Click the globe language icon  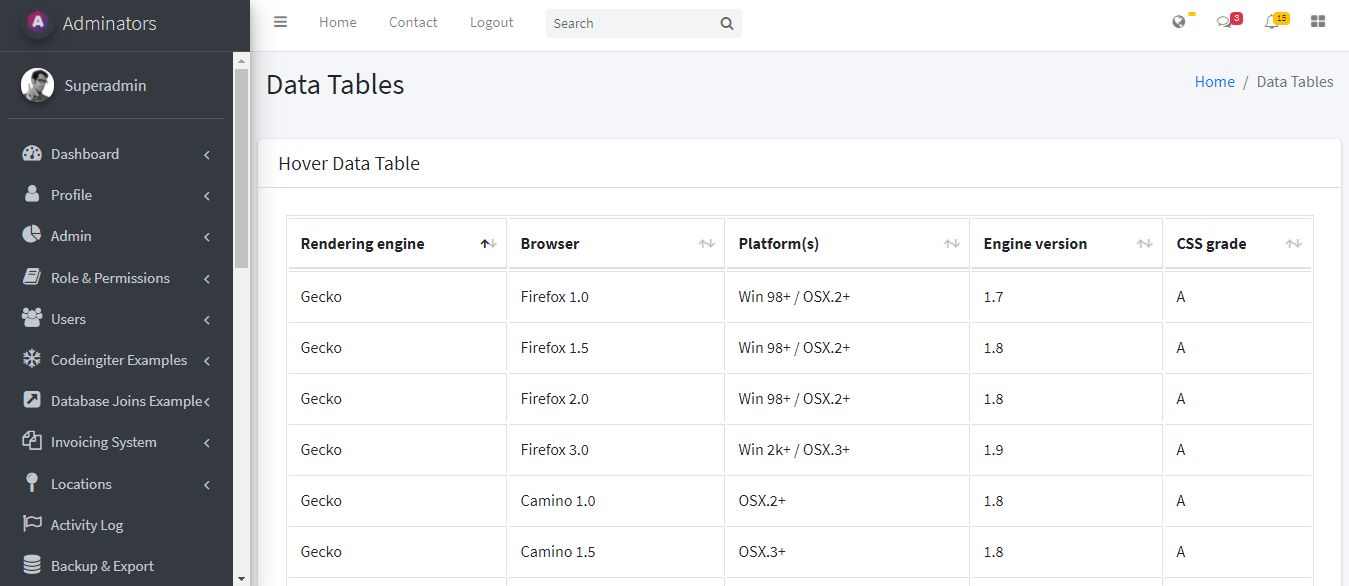1179,22
